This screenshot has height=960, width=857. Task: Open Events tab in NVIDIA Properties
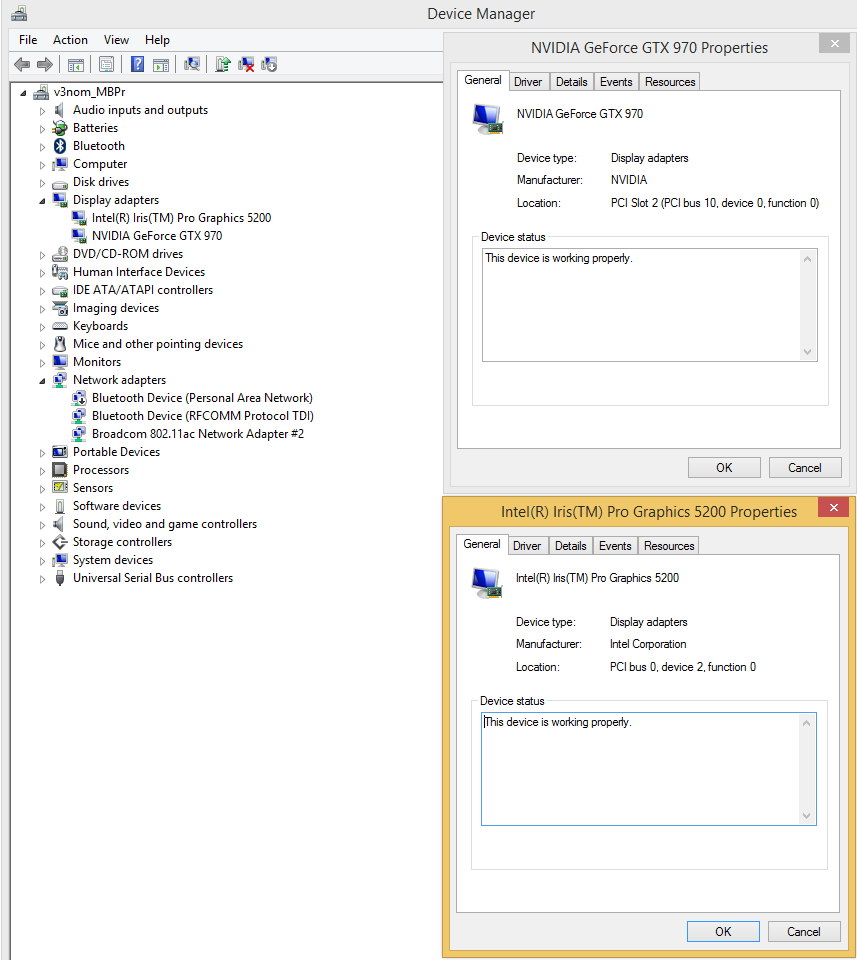(x=616, y=82)
